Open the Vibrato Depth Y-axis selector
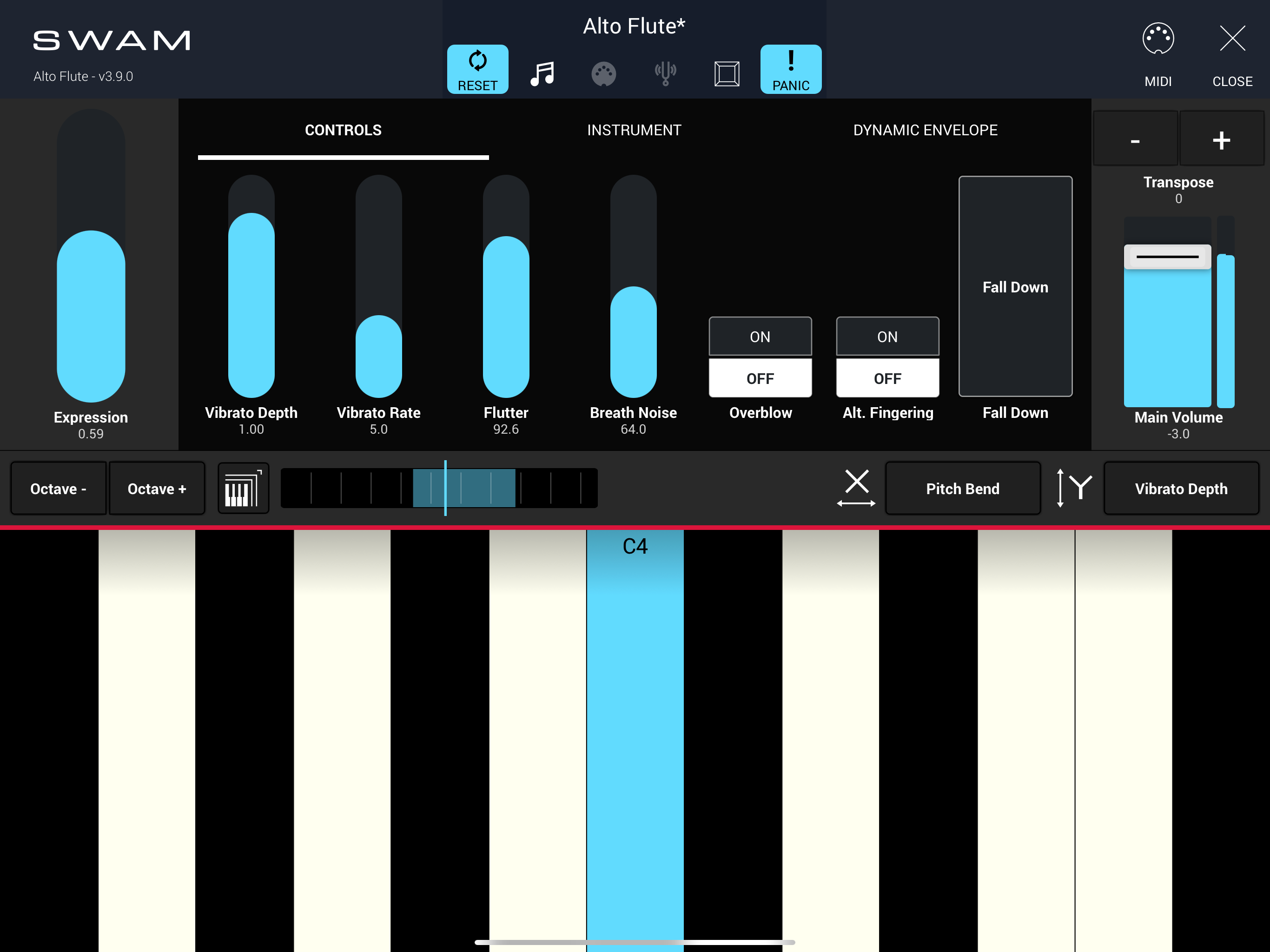Screen dimensions: 1270x952 pos(1181,489)
